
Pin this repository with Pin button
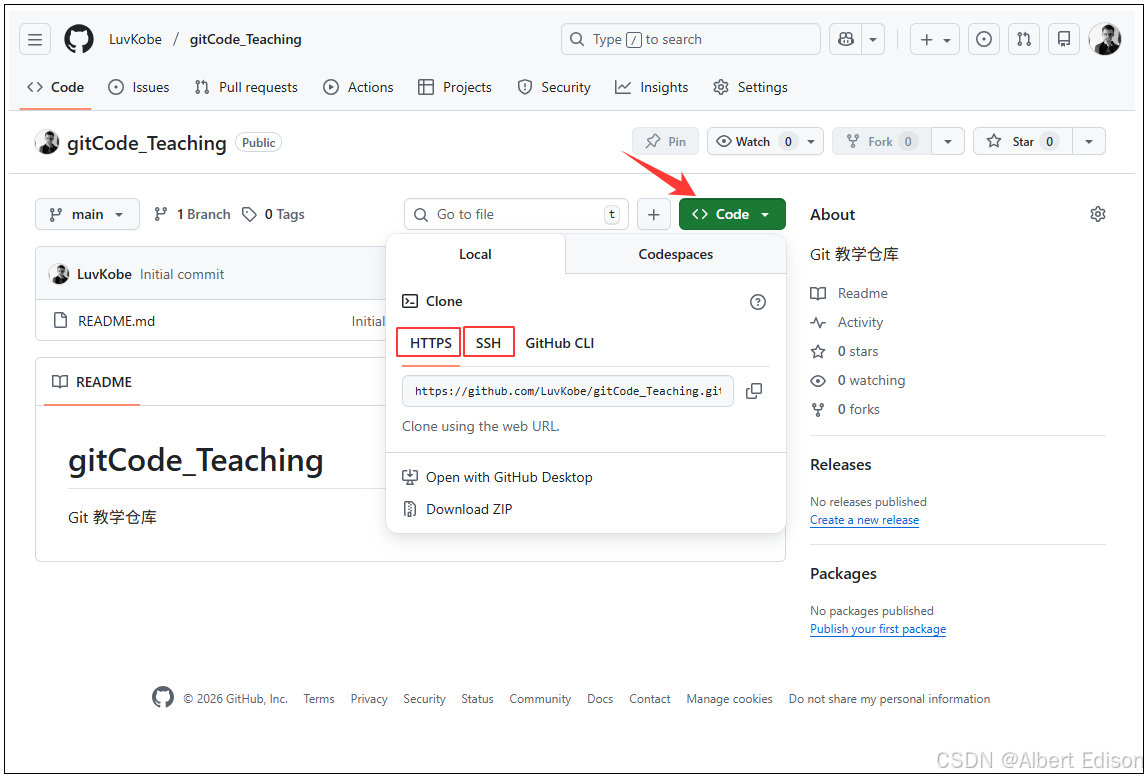point(666,141)
